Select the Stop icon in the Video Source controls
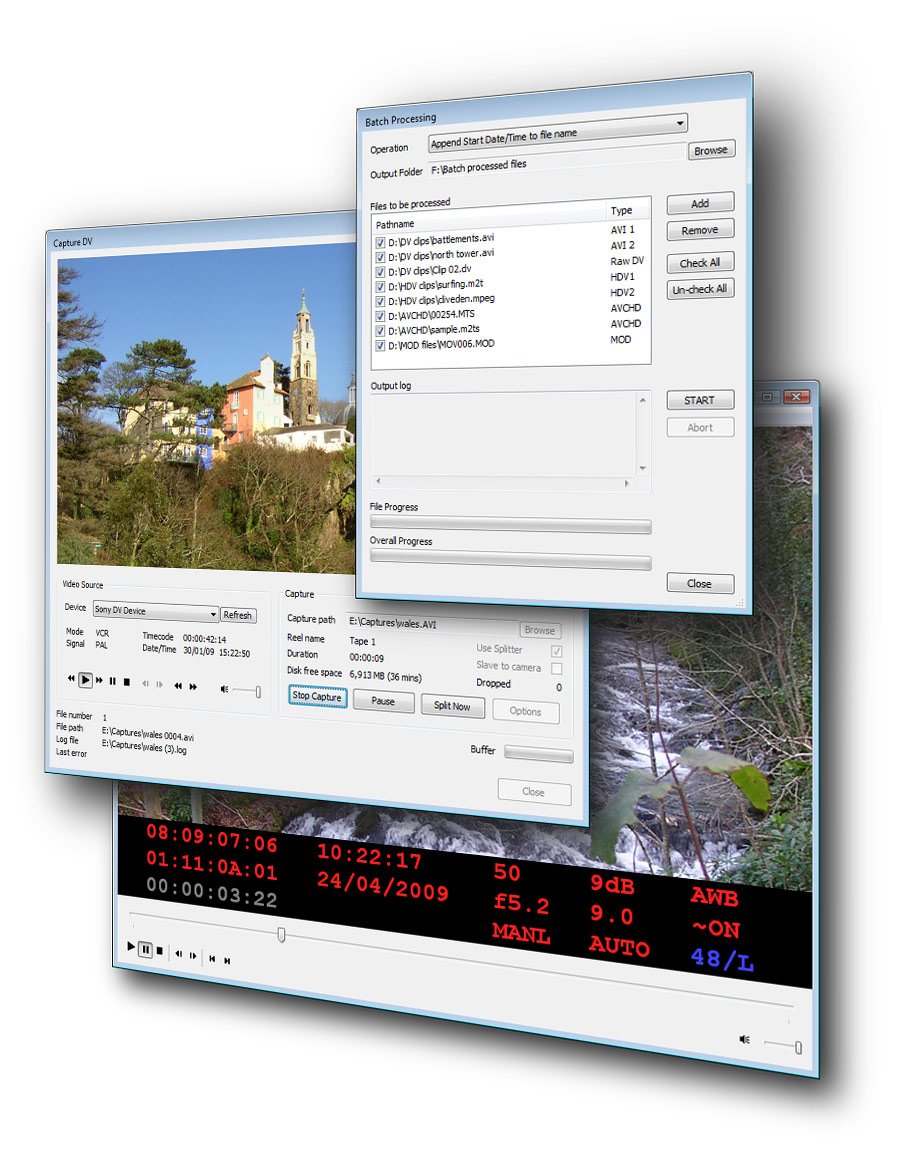The height and width of the screenshot is (1168, 908). point(127,682)
